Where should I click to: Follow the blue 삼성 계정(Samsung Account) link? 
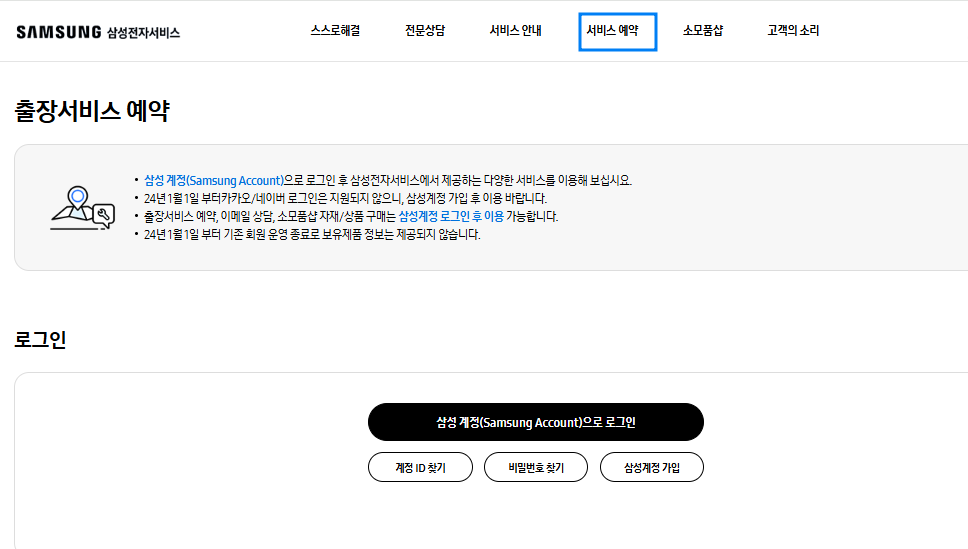coord(214,180)
